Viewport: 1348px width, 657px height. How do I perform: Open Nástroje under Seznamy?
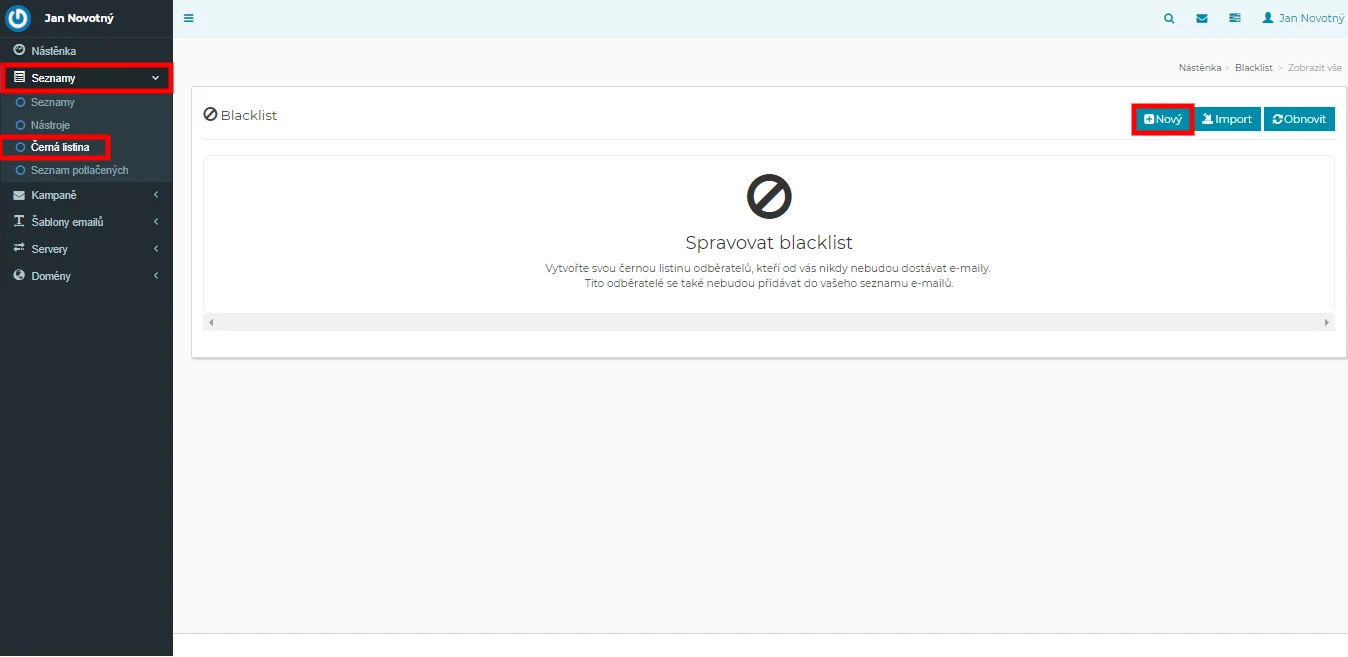click(50, 125)
